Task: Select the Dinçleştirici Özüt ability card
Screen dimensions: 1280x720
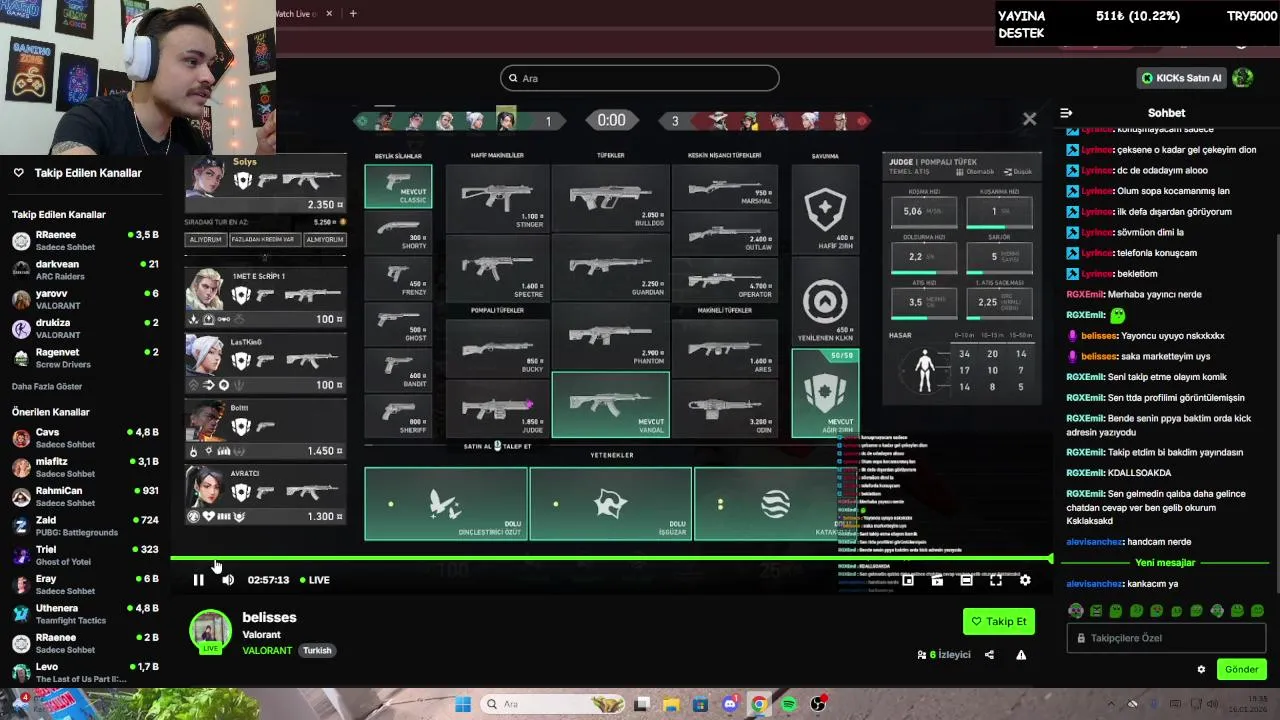Action: pyautogui.click(x=446, y=504)
